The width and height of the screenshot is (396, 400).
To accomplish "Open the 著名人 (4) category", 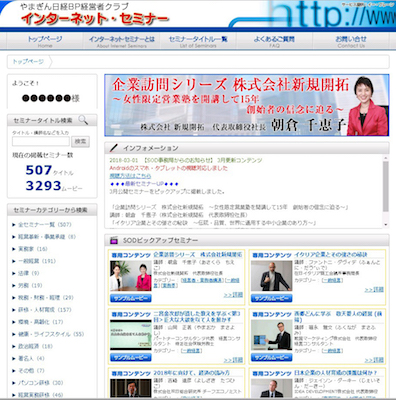I will click(31, 358).
